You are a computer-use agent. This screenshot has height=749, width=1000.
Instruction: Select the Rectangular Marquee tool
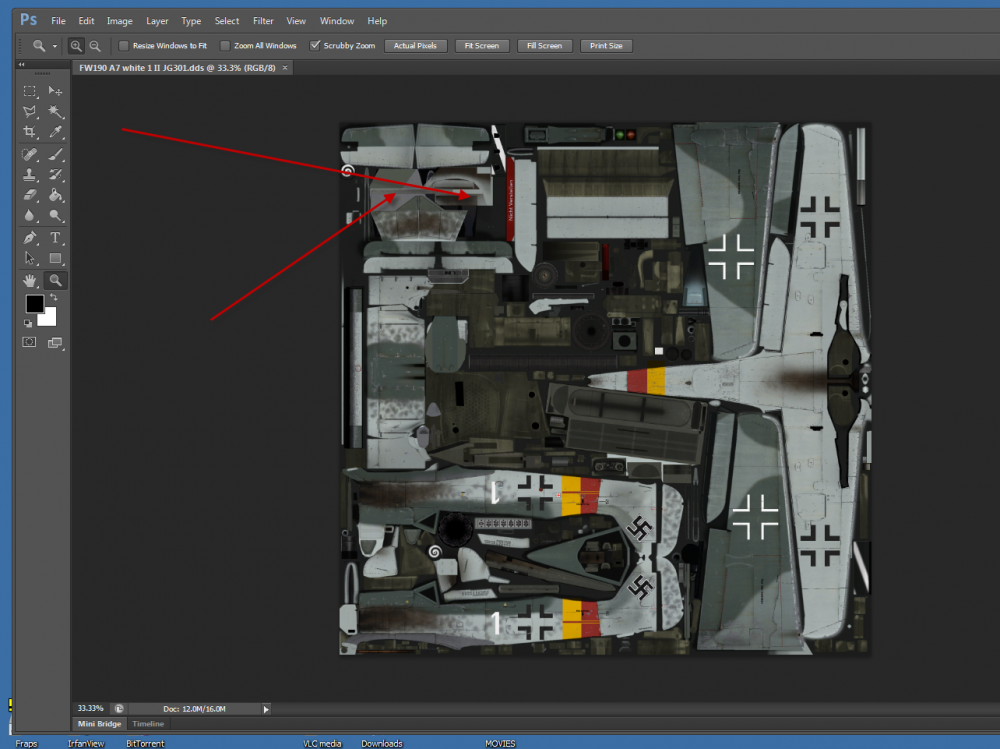(30, 91)
